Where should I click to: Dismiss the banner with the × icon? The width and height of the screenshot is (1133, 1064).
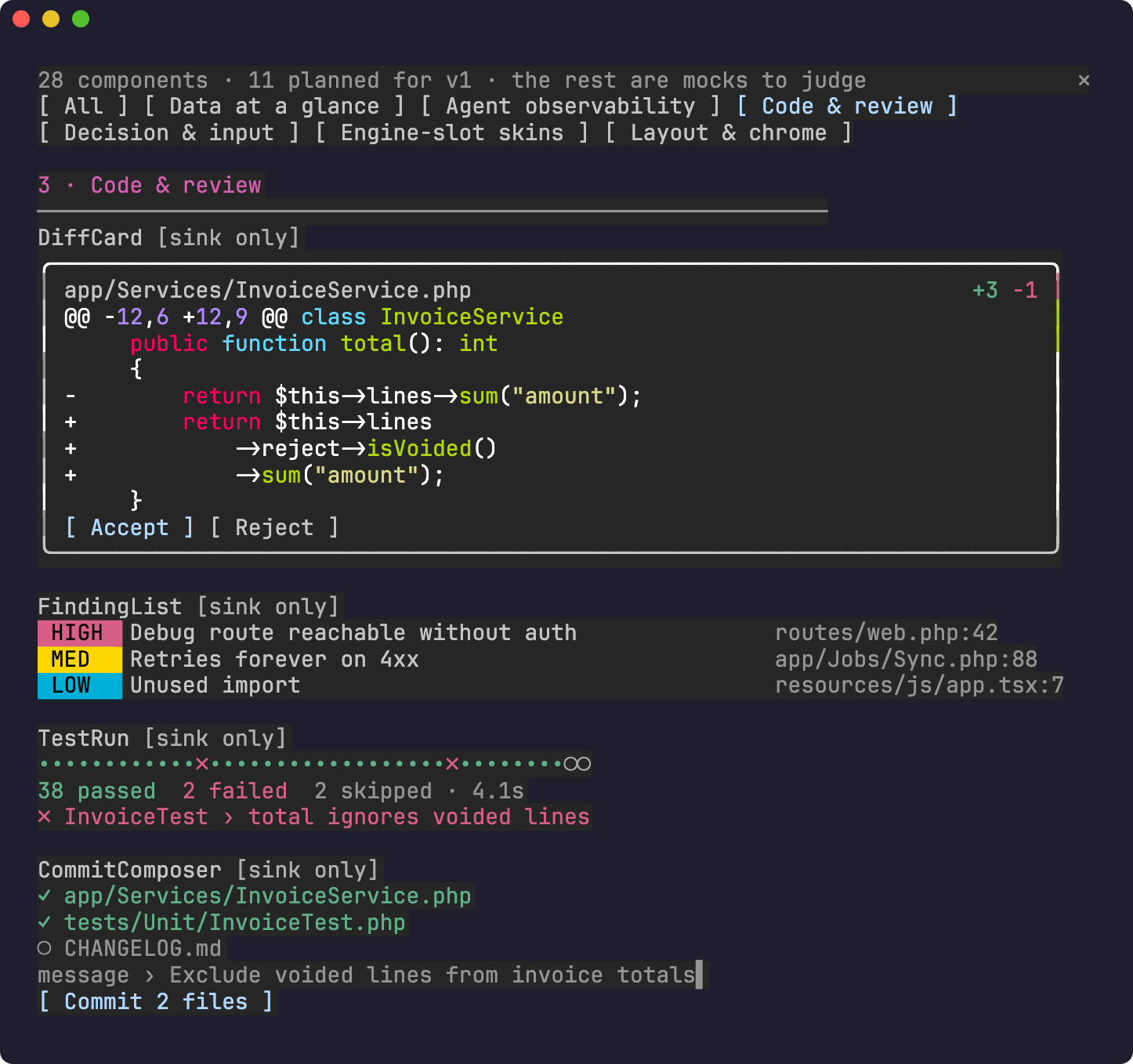(x=1084, y=80)
